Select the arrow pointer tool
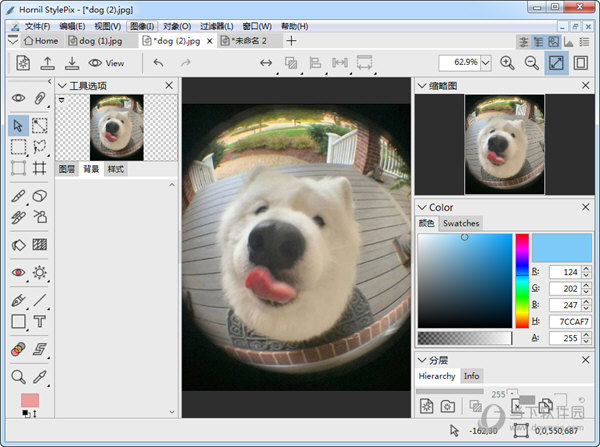The height and width of the screenshot is (447, 600). tap(18, 126)
